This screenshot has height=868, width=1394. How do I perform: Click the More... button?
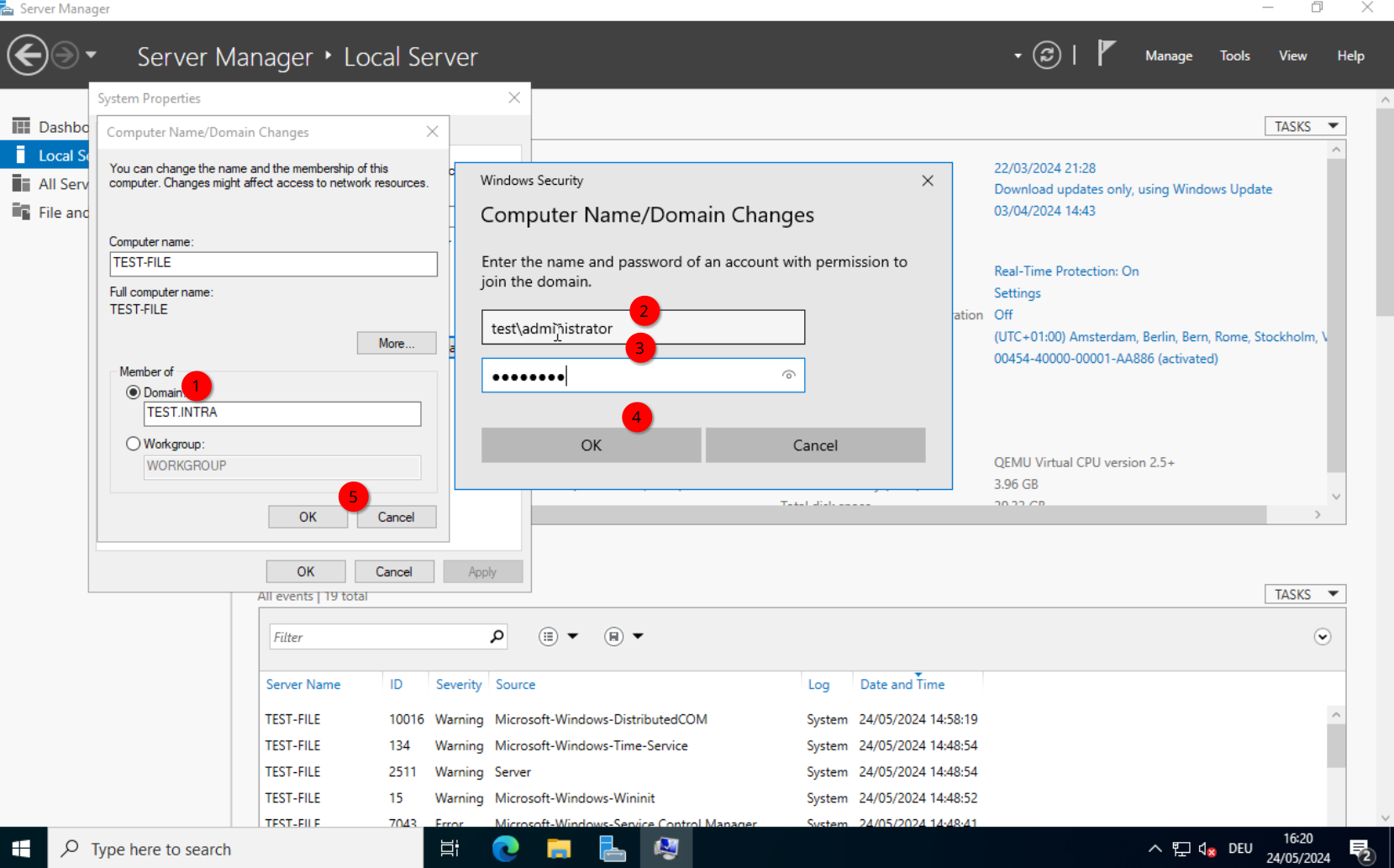tap(397, 343)
